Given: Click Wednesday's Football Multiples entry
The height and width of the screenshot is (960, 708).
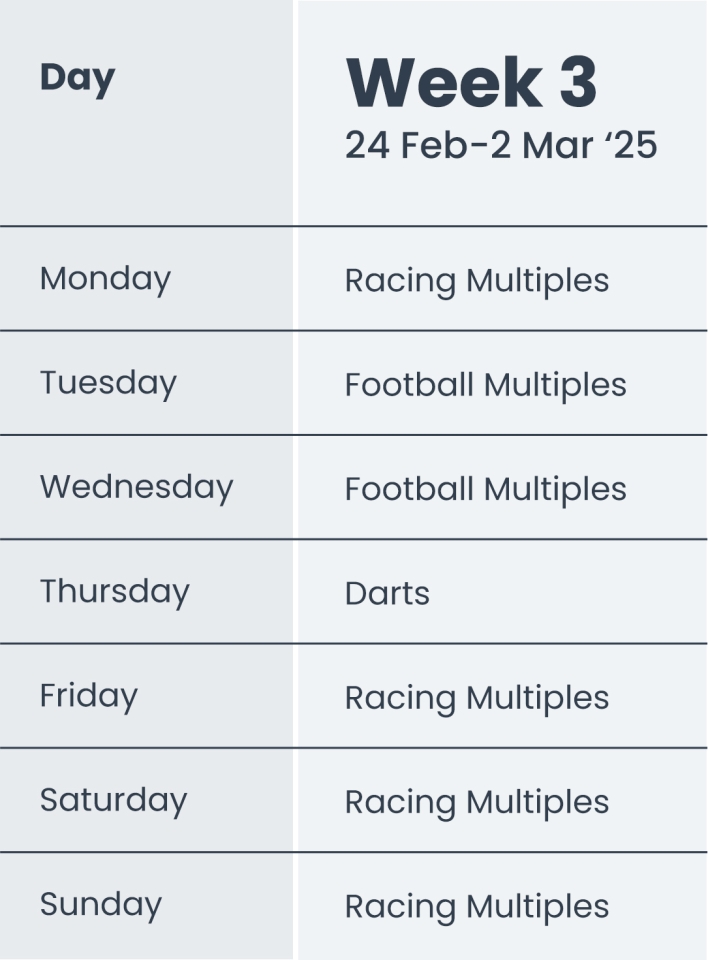Looking at the screenshot, I should (485, 489).
